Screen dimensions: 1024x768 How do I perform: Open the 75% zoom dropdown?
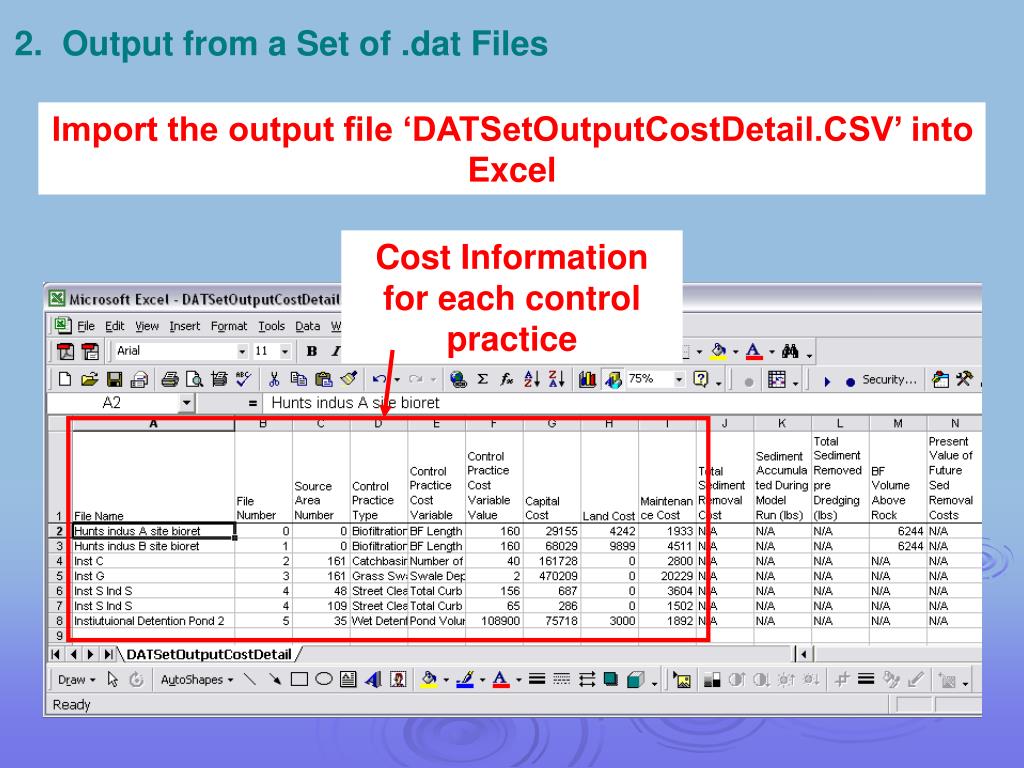click(x=679, y=379)
